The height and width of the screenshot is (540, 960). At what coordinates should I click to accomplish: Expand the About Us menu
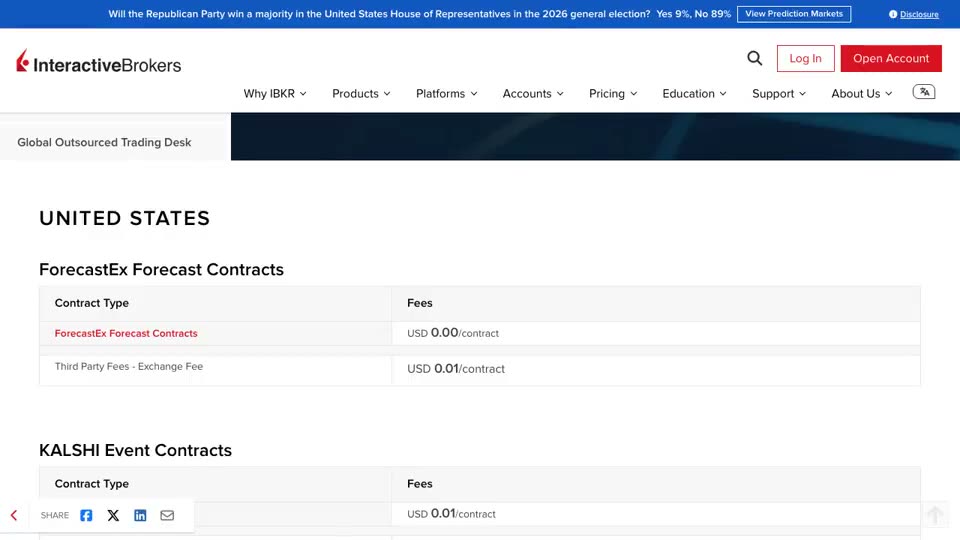[x=861, y=94]
